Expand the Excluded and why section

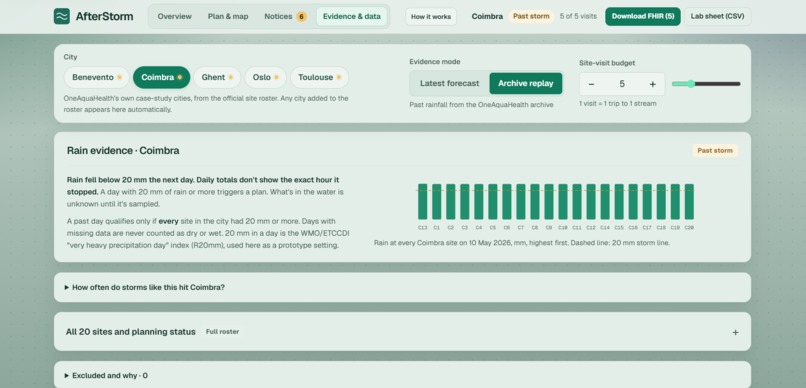(402, 375)
